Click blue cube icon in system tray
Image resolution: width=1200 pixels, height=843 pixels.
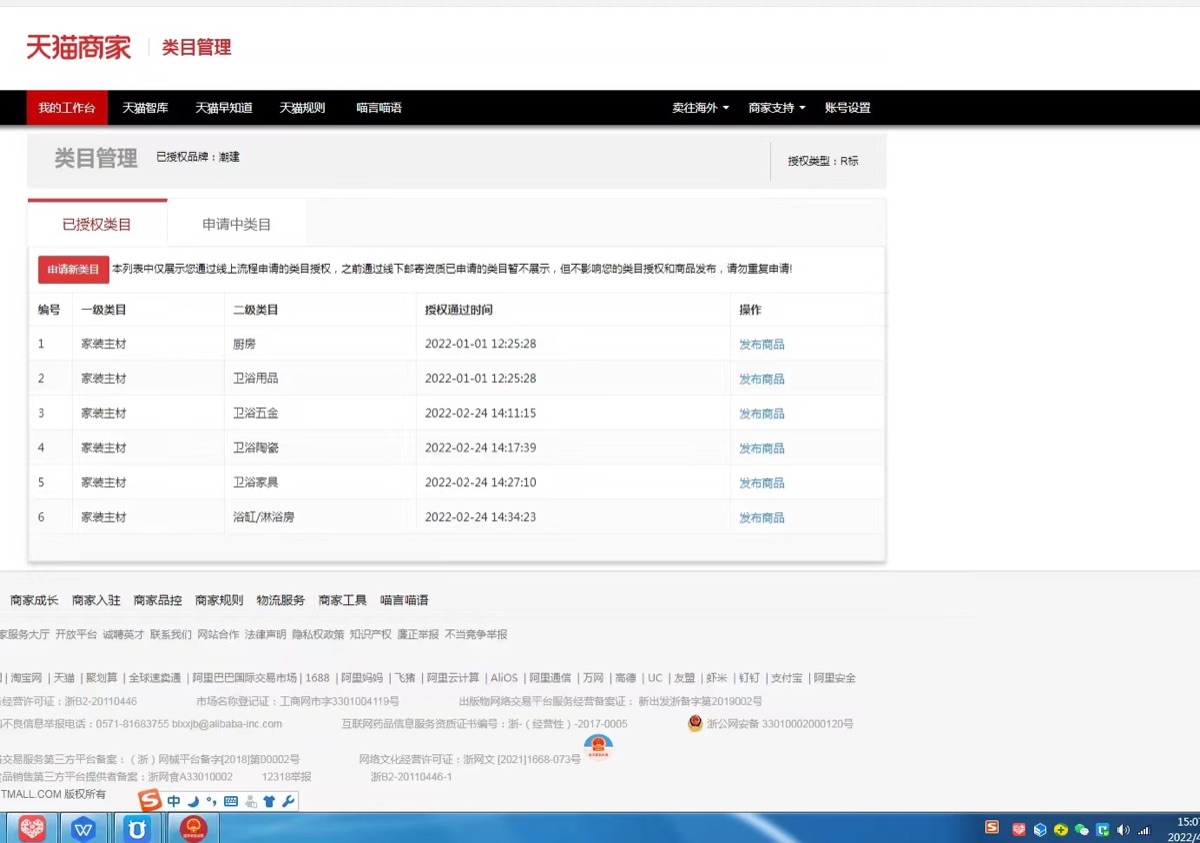click(1040, 829)
